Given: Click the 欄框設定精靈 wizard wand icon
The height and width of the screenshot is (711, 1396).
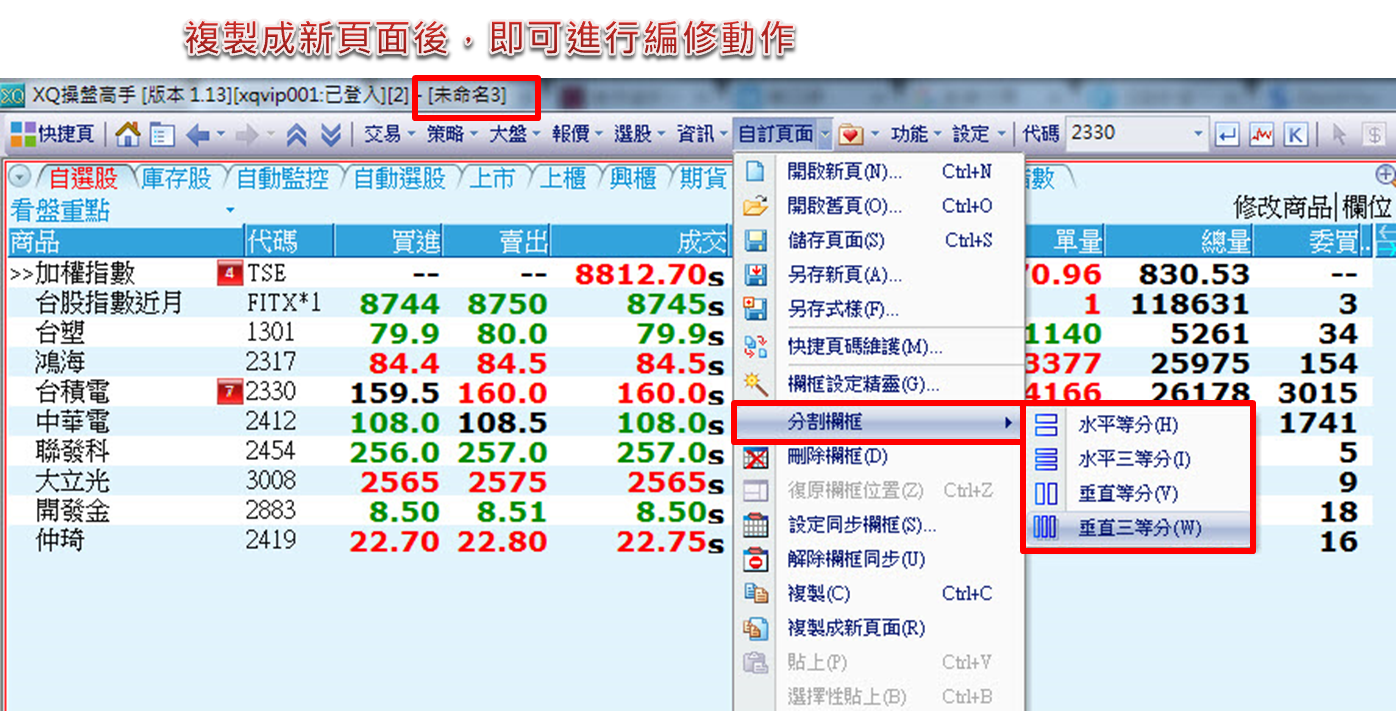Looking at the screenshot, I should click(x=756, y=384).
